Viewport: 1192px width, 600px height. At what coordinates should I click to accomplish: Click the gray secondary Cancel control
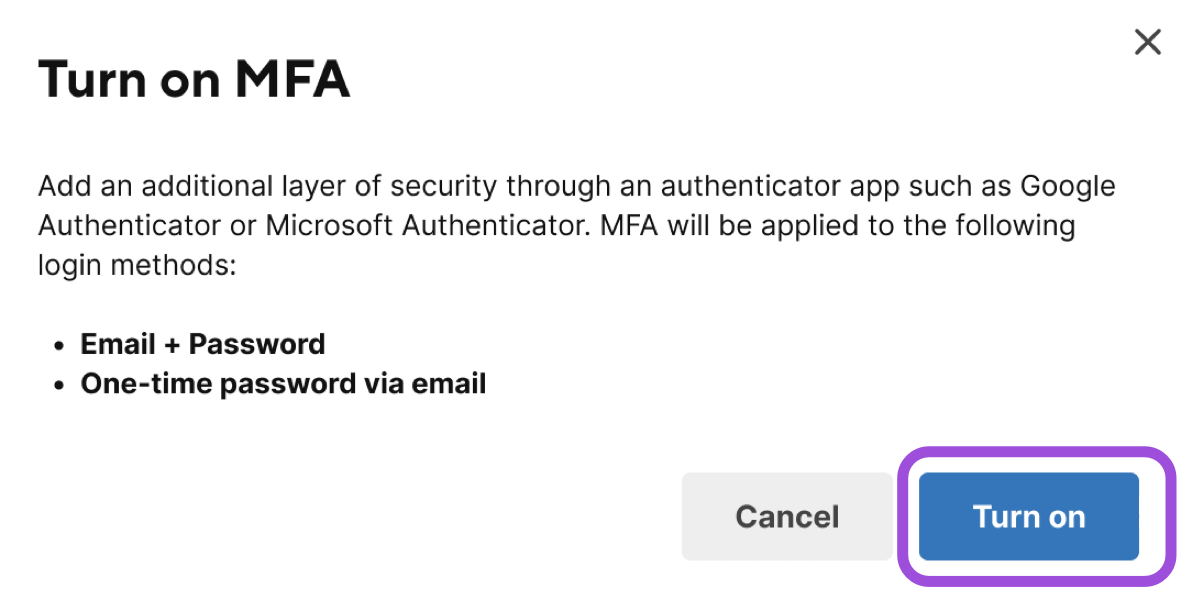786,516
